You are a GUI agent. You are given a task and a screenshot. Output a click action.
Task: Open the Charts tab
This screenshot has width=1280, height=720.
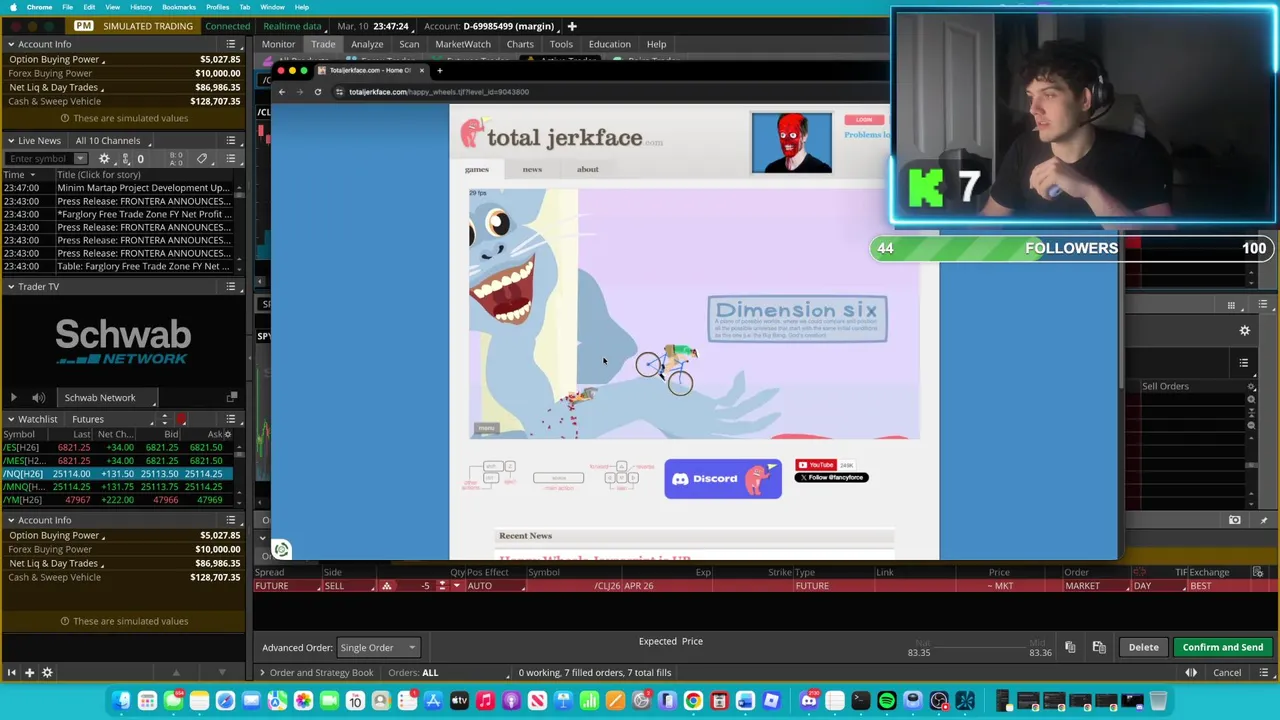(520, 44)
